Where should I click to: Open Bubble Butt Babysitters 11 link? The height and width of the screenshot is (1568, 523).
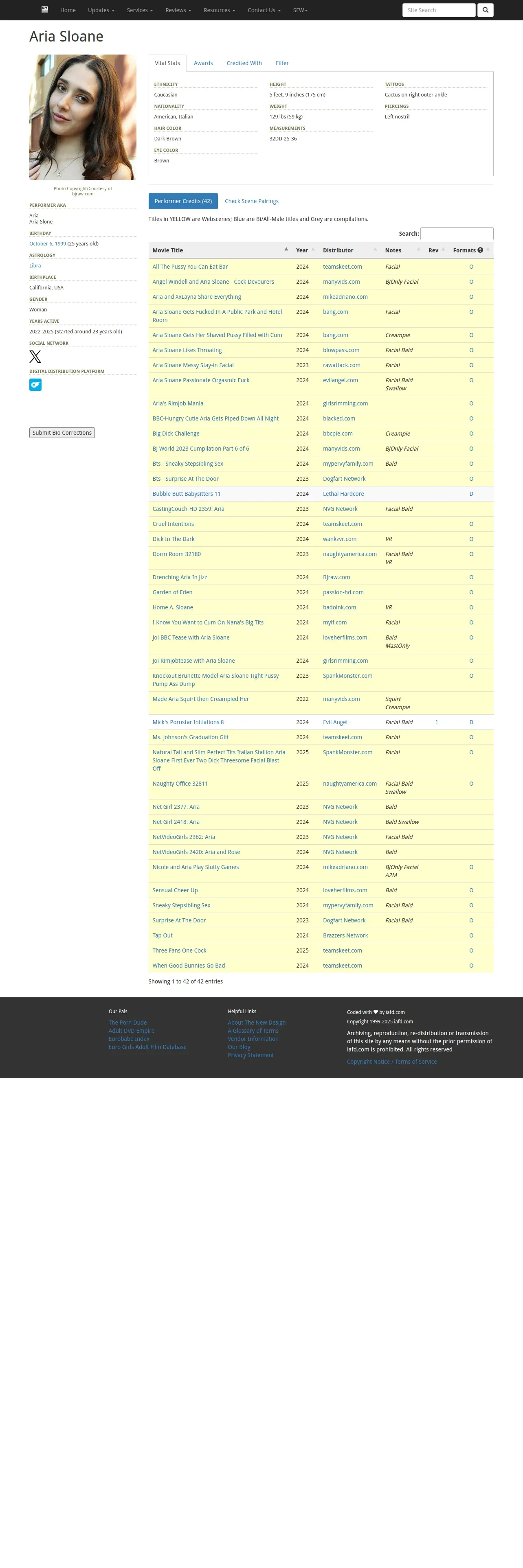pos(186,494)
